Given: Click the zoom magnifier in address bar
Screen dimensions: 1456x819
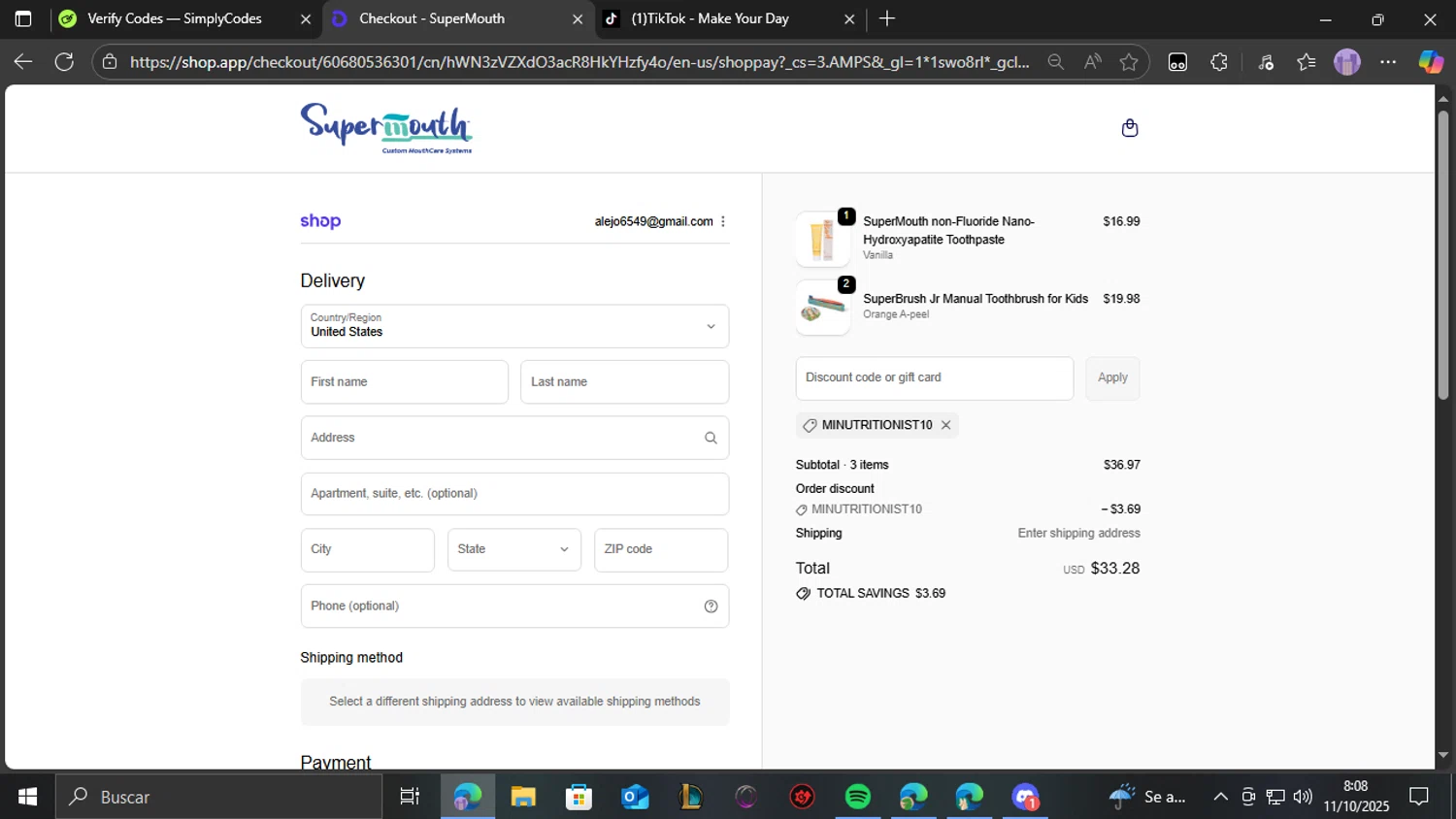Looking at the screenshot, I should tap(1055, 62).
